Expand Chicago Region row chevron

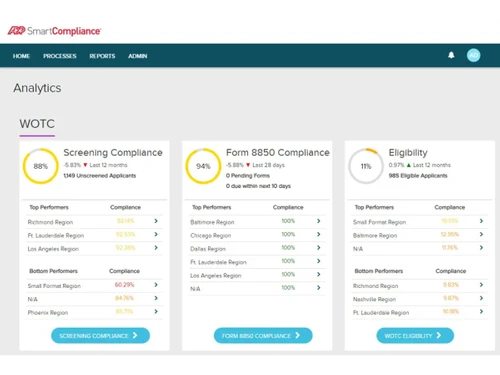pyautogui.click(x=319, y=234)
